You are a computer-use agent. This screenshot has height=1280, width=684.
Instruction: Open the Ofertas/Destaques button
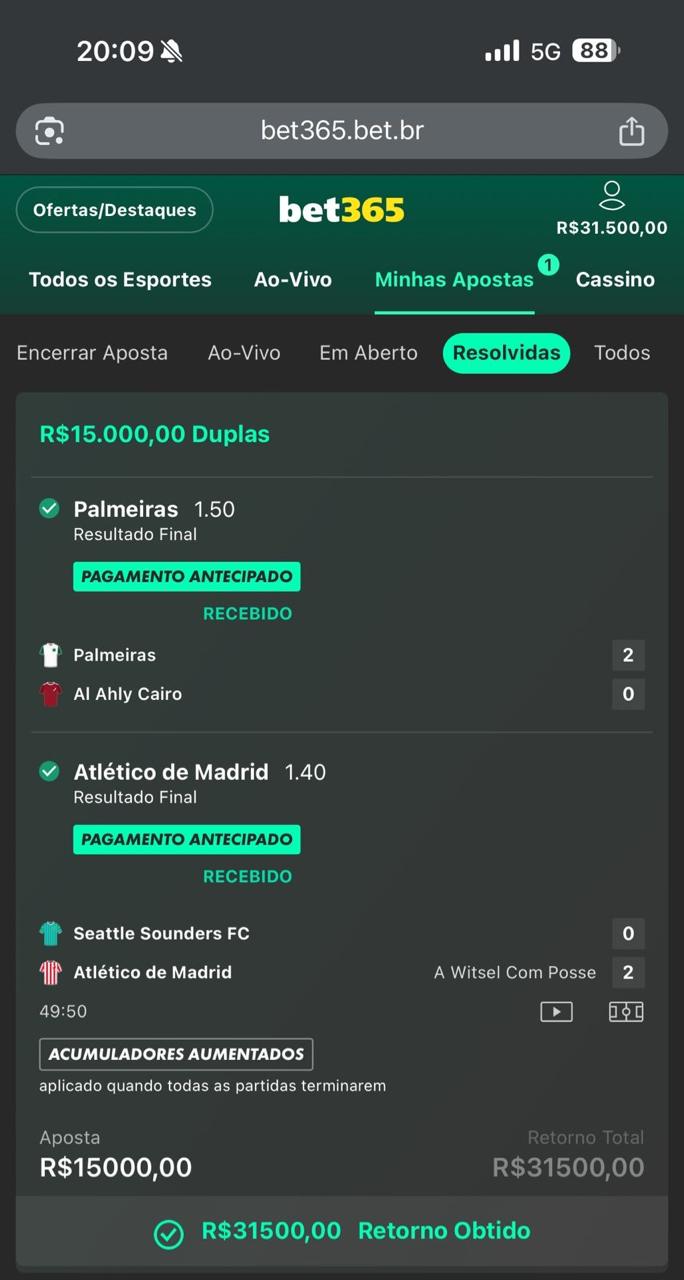[x=114, y=210]
